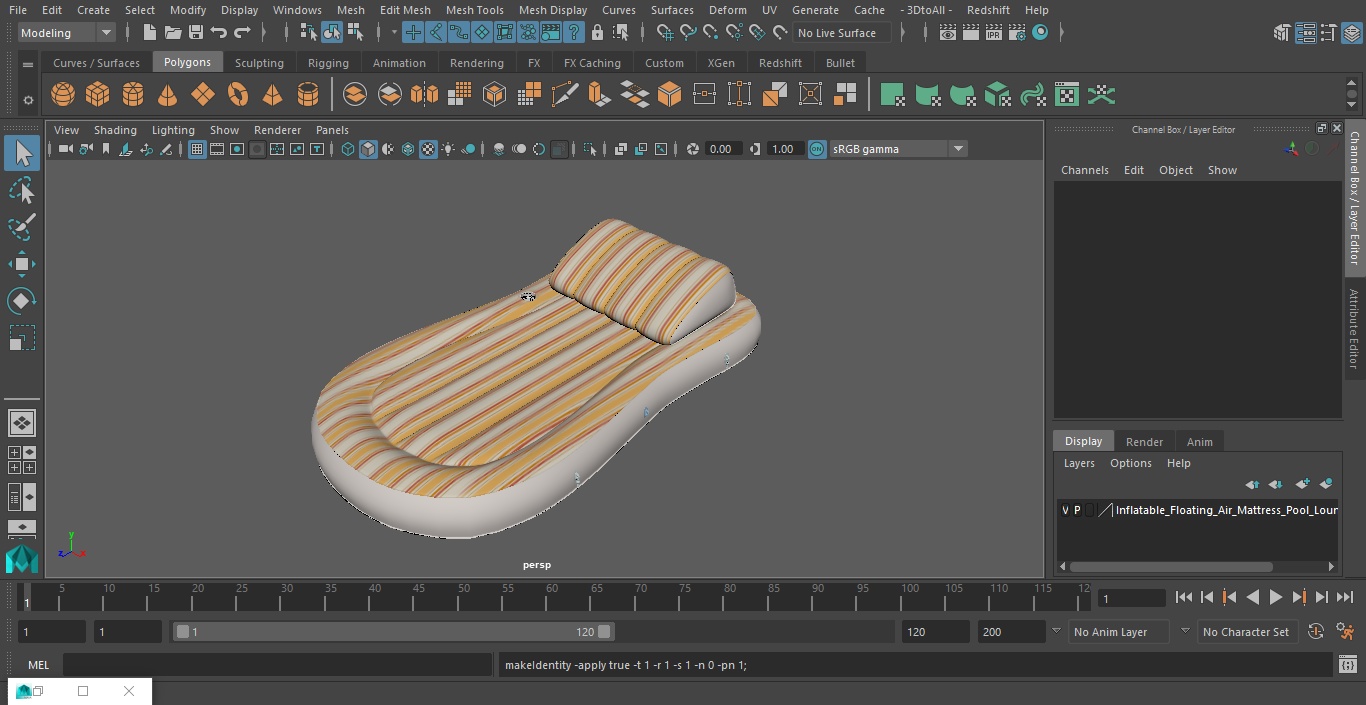Click the Extrude shelf icon
The height and width of the screenshot is (705, 1366).
click(x=599, y=95)
